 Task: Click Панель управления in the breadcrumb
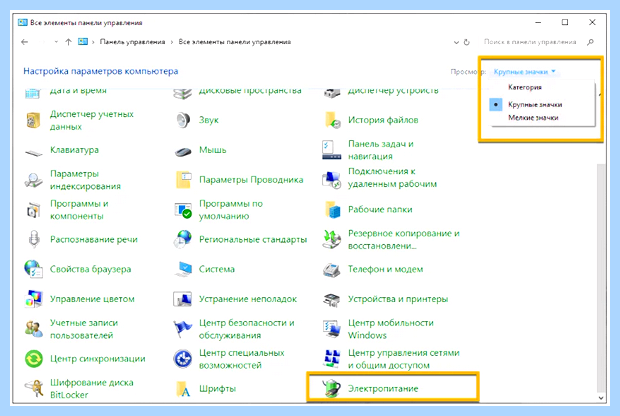(x=132, y=42)
